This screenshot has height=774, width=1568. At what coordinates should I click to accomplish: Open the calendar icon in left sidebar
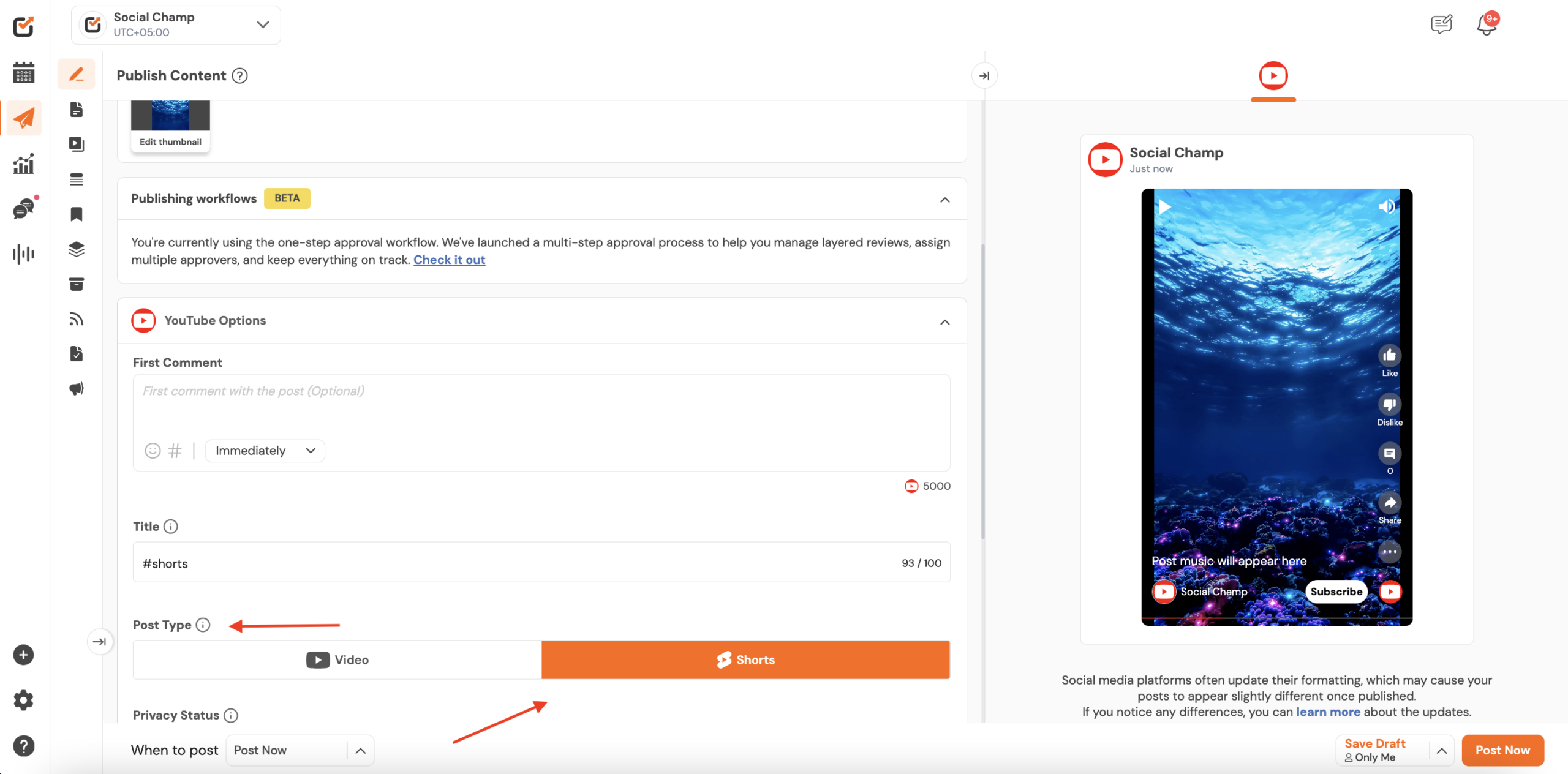(23, 72)
